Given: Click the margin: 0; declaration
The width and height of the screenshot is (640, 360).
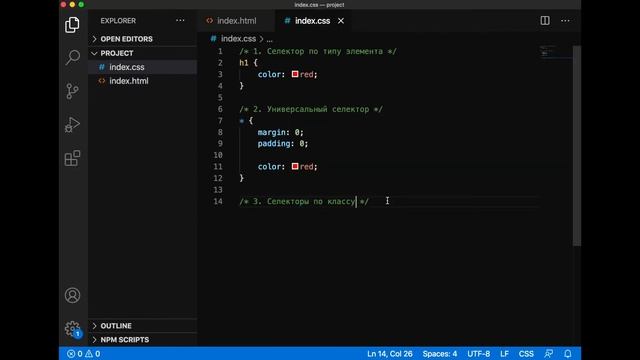Looking at the screenshot, I should (x=280, y=132).
